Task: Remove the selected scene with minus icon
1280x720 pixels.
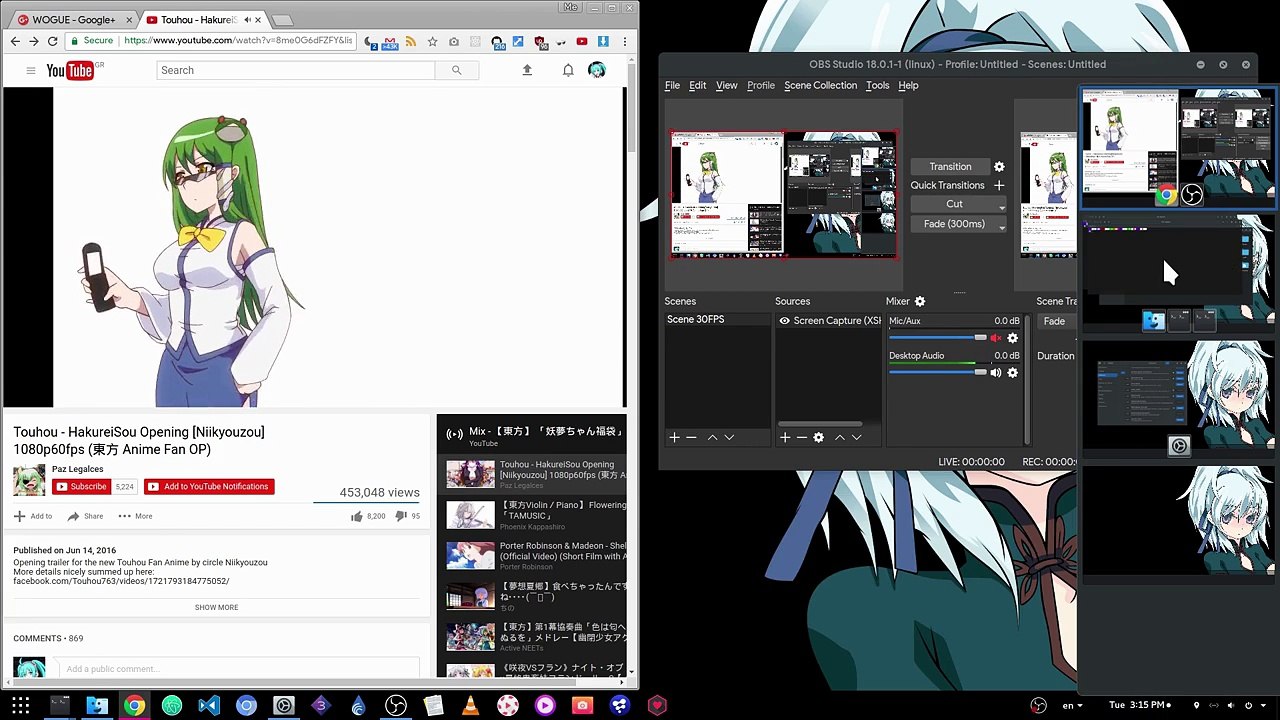Action: [x=691, y=437]
